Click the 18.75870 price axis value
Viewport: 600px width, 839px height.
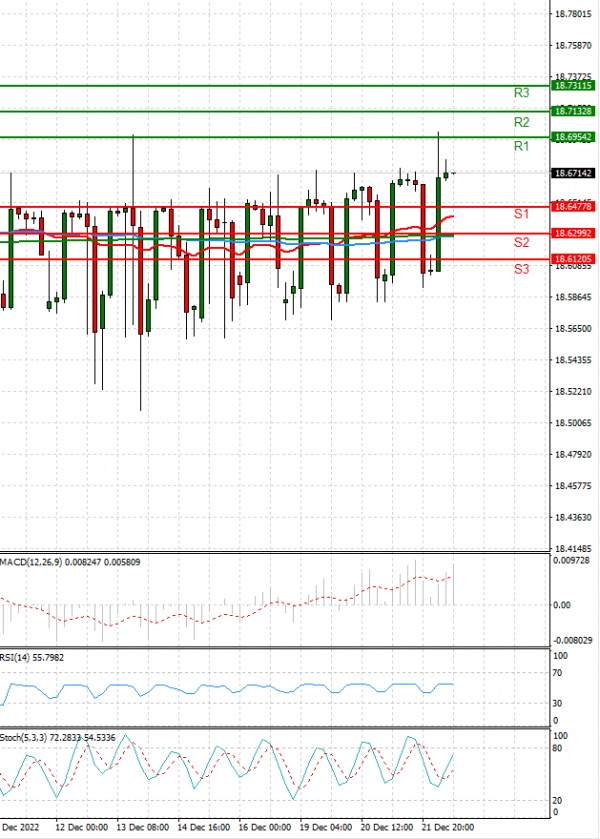coord(573,46)
